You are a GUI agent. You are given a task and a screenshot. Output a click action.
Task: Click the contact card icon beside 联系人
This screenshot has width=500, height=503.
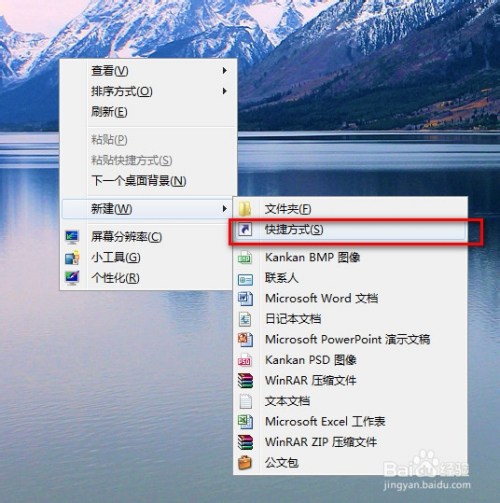245,279
